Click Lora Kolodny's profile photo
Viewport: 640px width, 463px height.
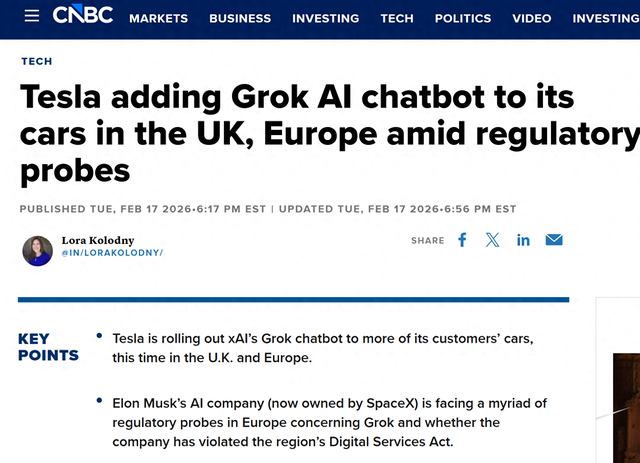point(37,250)
